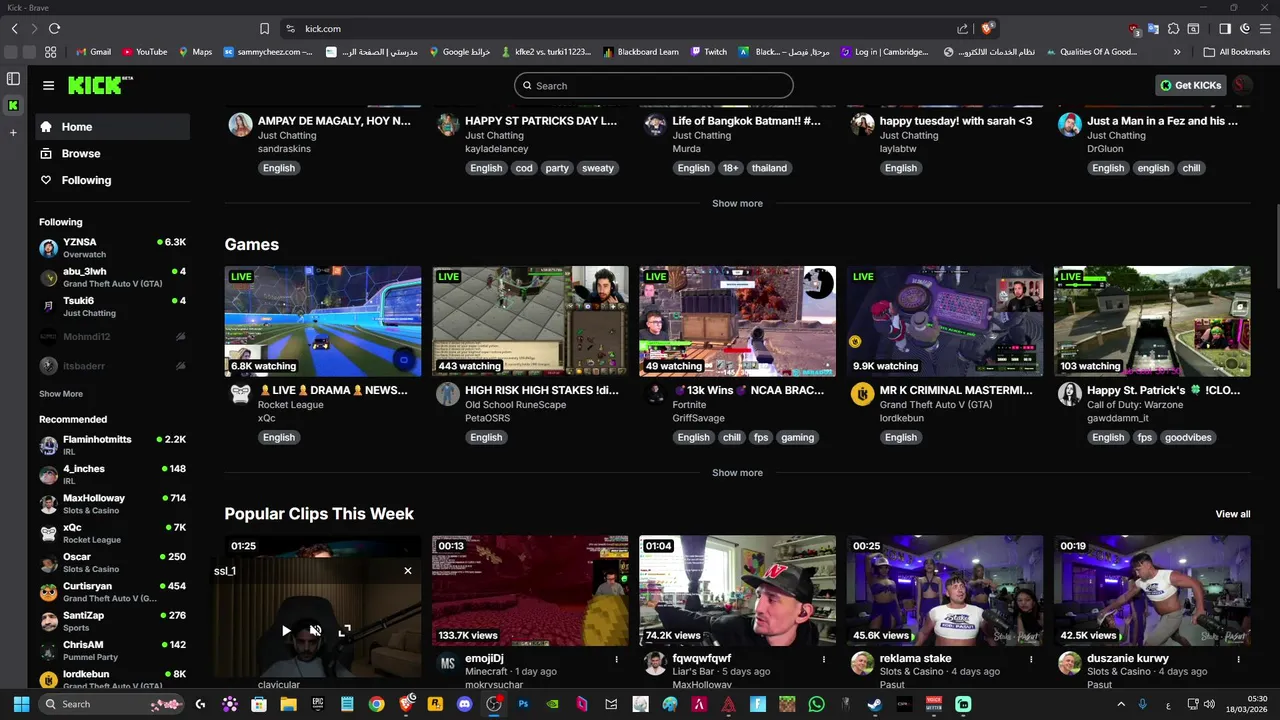Click lordkebun avatar under Games

862,394
